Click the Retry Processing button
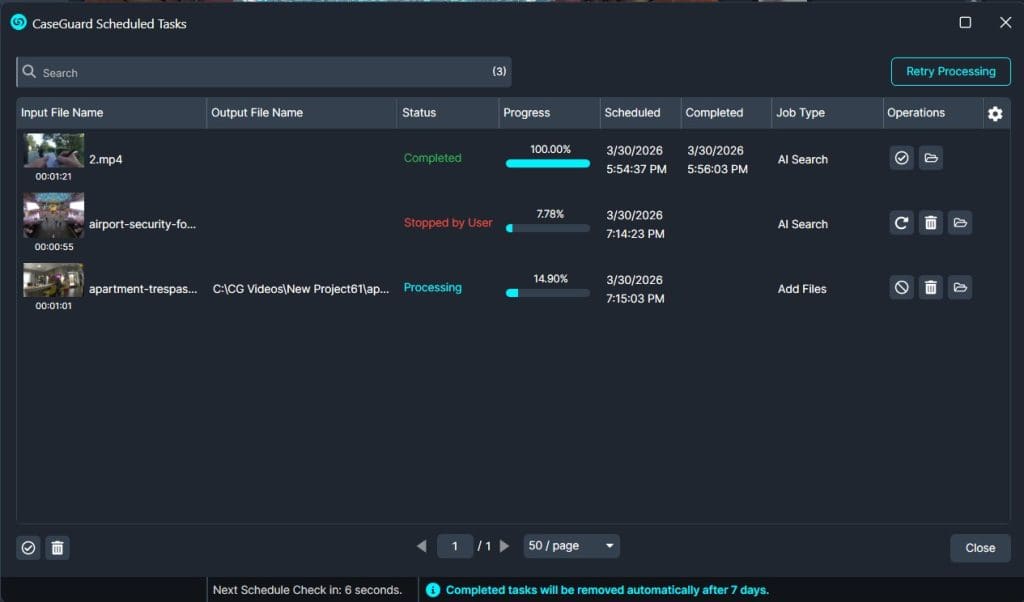 (950, 72)
